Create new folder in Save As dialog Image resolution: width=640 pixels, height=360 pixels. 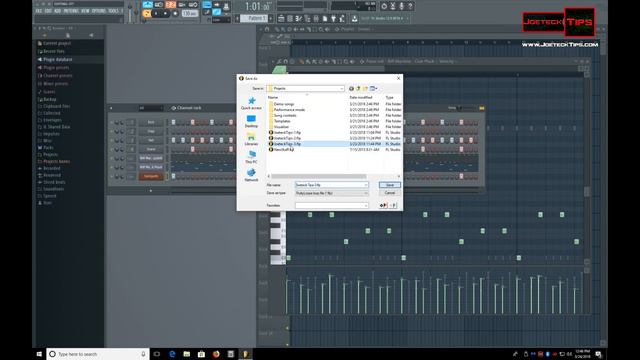365,88
